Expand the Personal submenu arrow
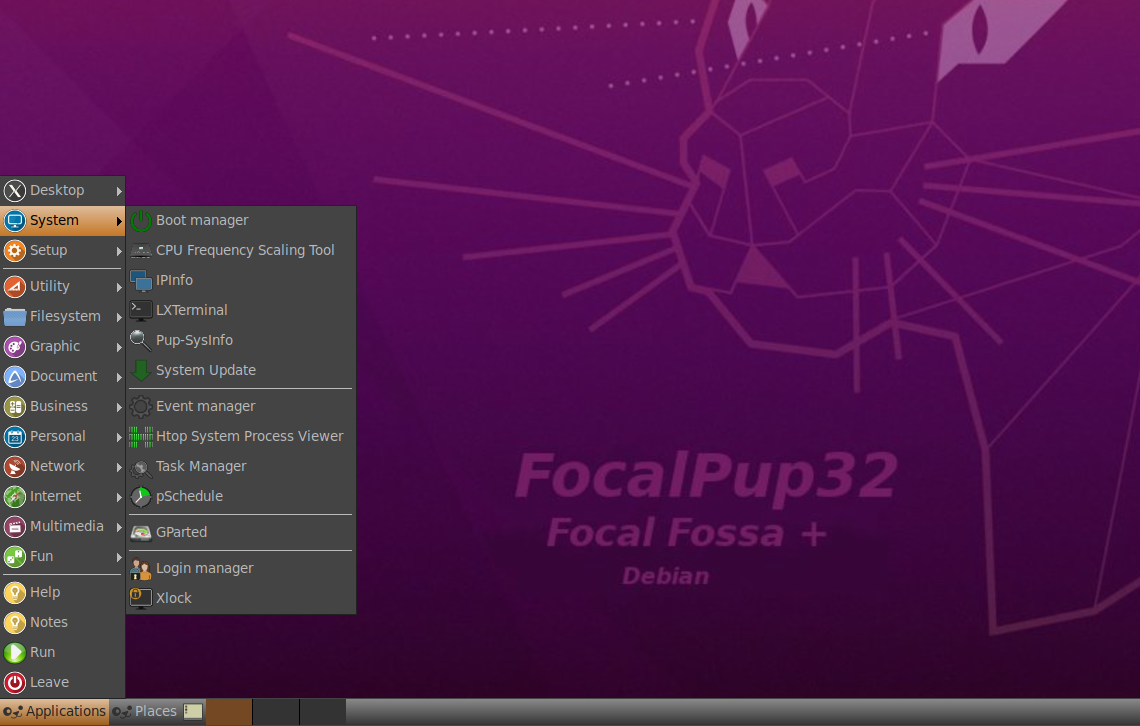The image size is (1140, 726). pyautogui.click(x=119, y=437)
